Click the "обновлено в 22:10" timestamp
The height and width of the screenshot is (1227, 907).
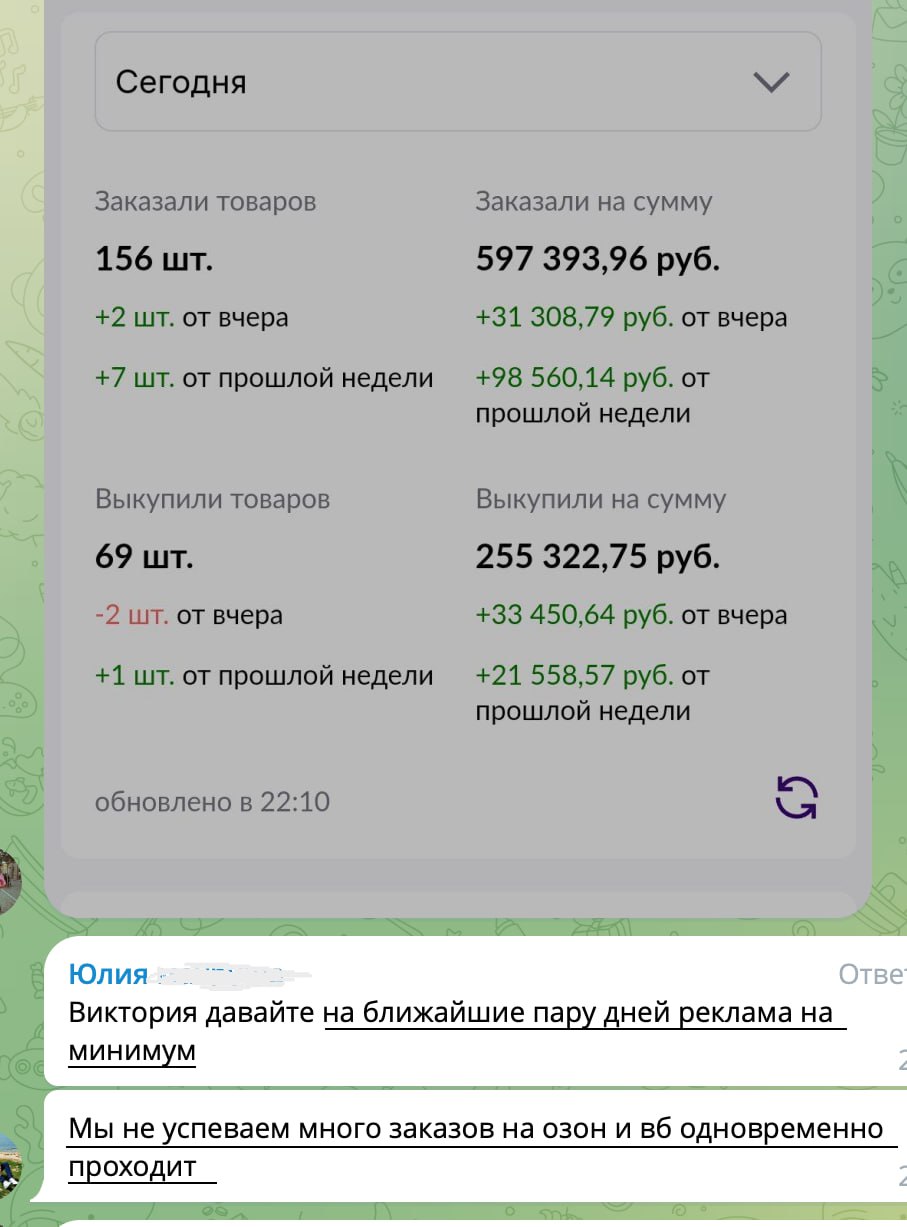coord(212,802)
